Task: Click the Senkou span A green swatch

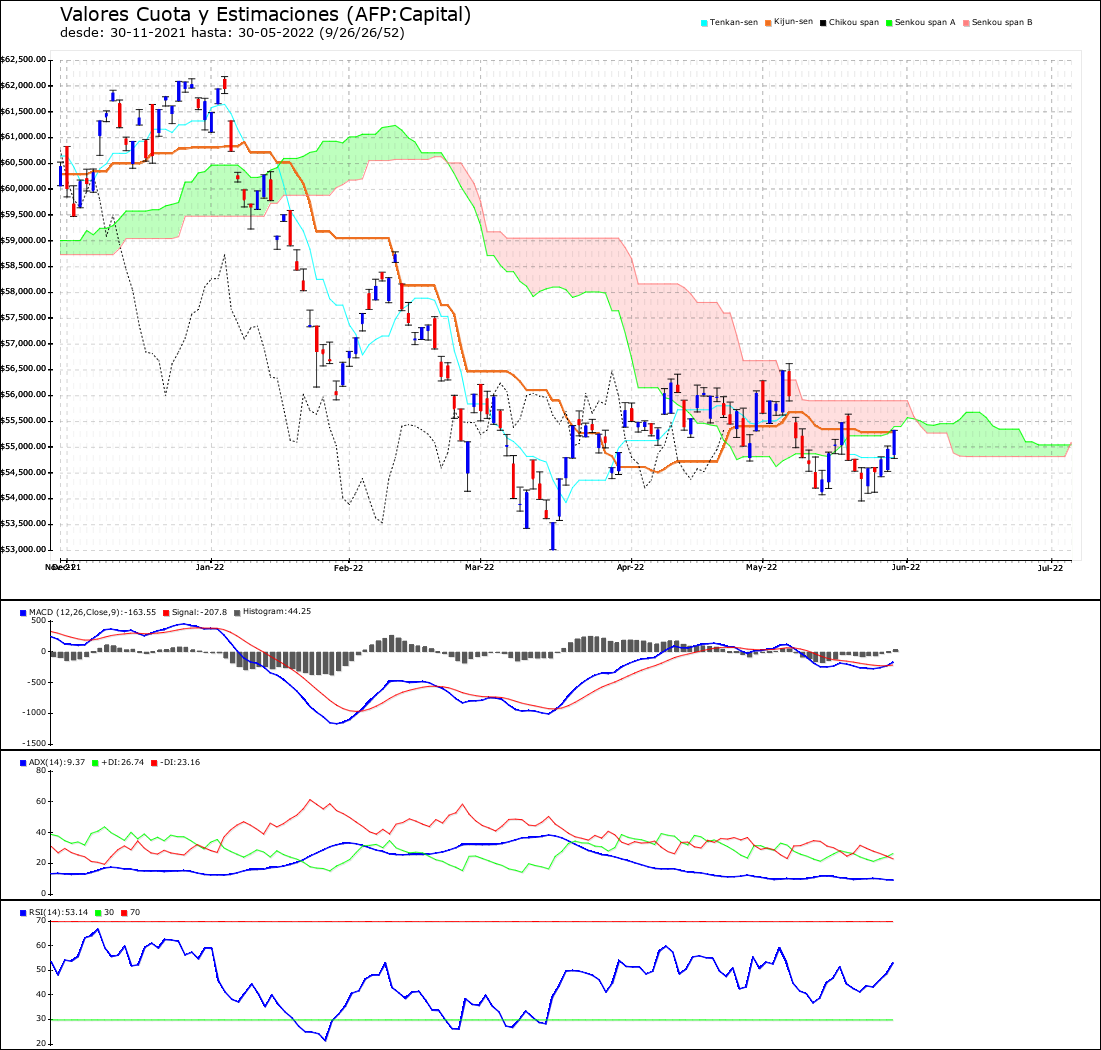Action: tap(889, 23)
